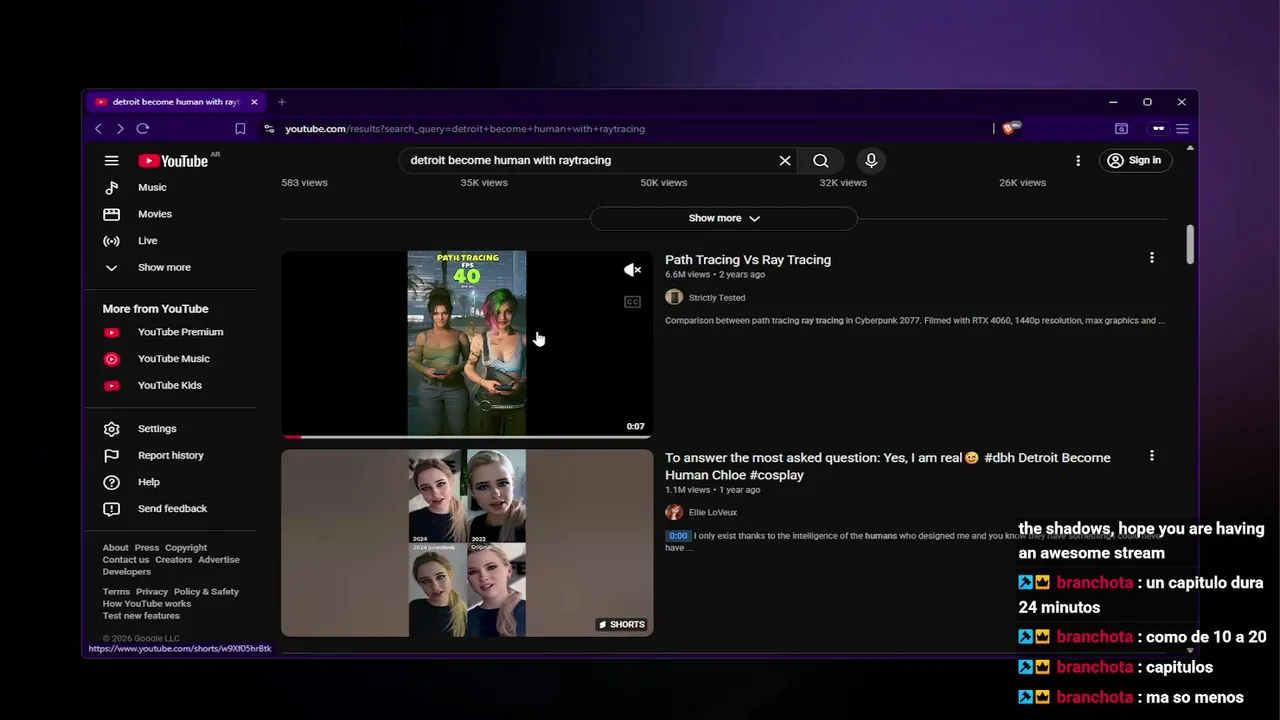Open YouTube Premium link
This screenshot has width=1280, height=720.
pyautogui.click(x=180, y=332)
